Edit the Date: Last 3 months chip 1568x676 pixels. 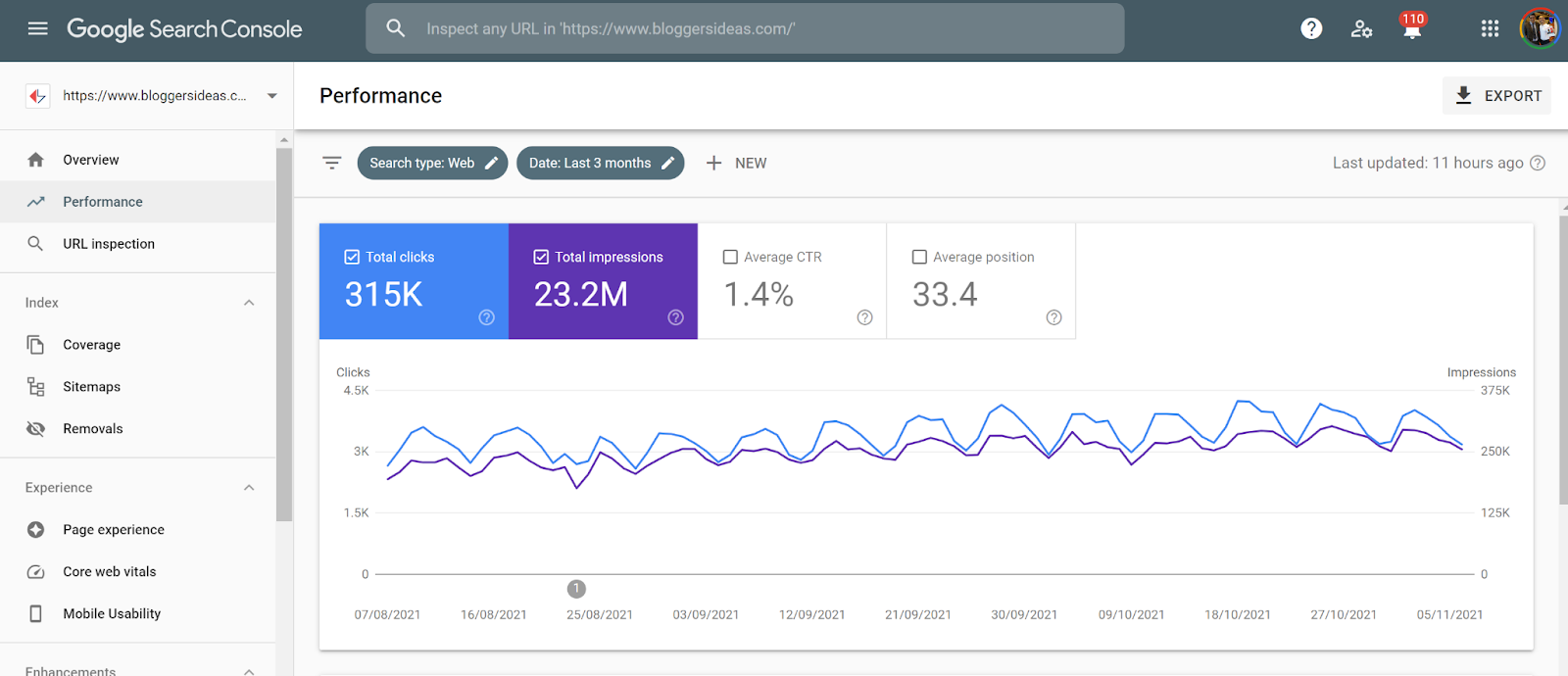point(600,163)
